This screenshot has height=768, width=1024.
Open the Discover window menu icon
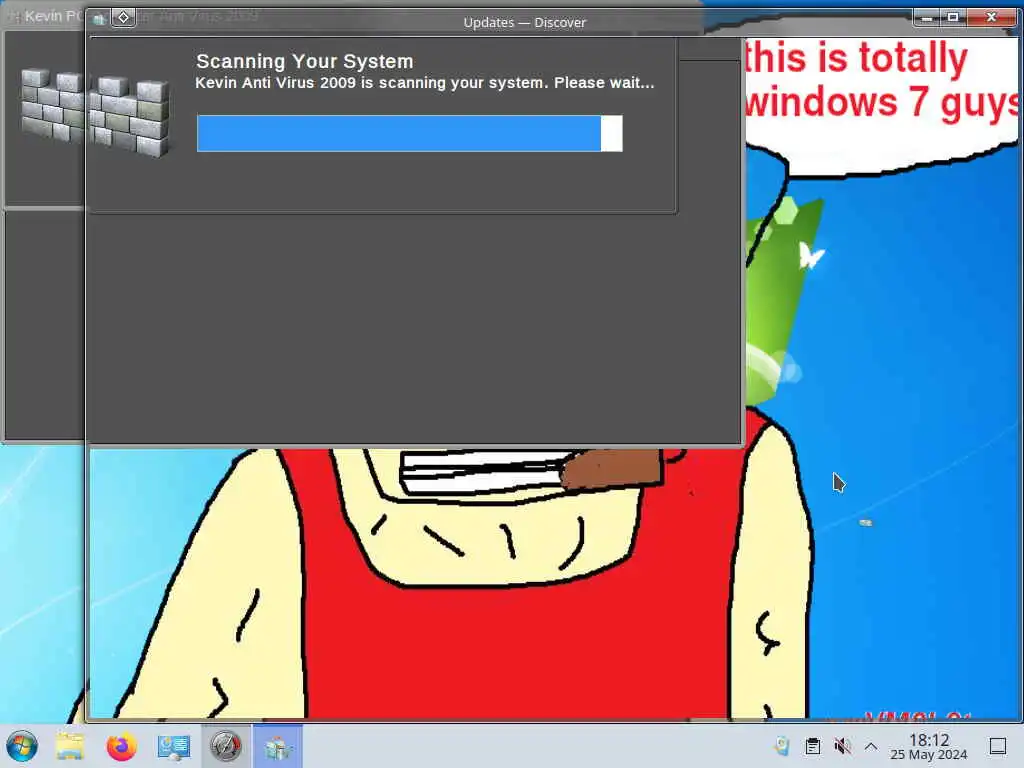[99, 20]
